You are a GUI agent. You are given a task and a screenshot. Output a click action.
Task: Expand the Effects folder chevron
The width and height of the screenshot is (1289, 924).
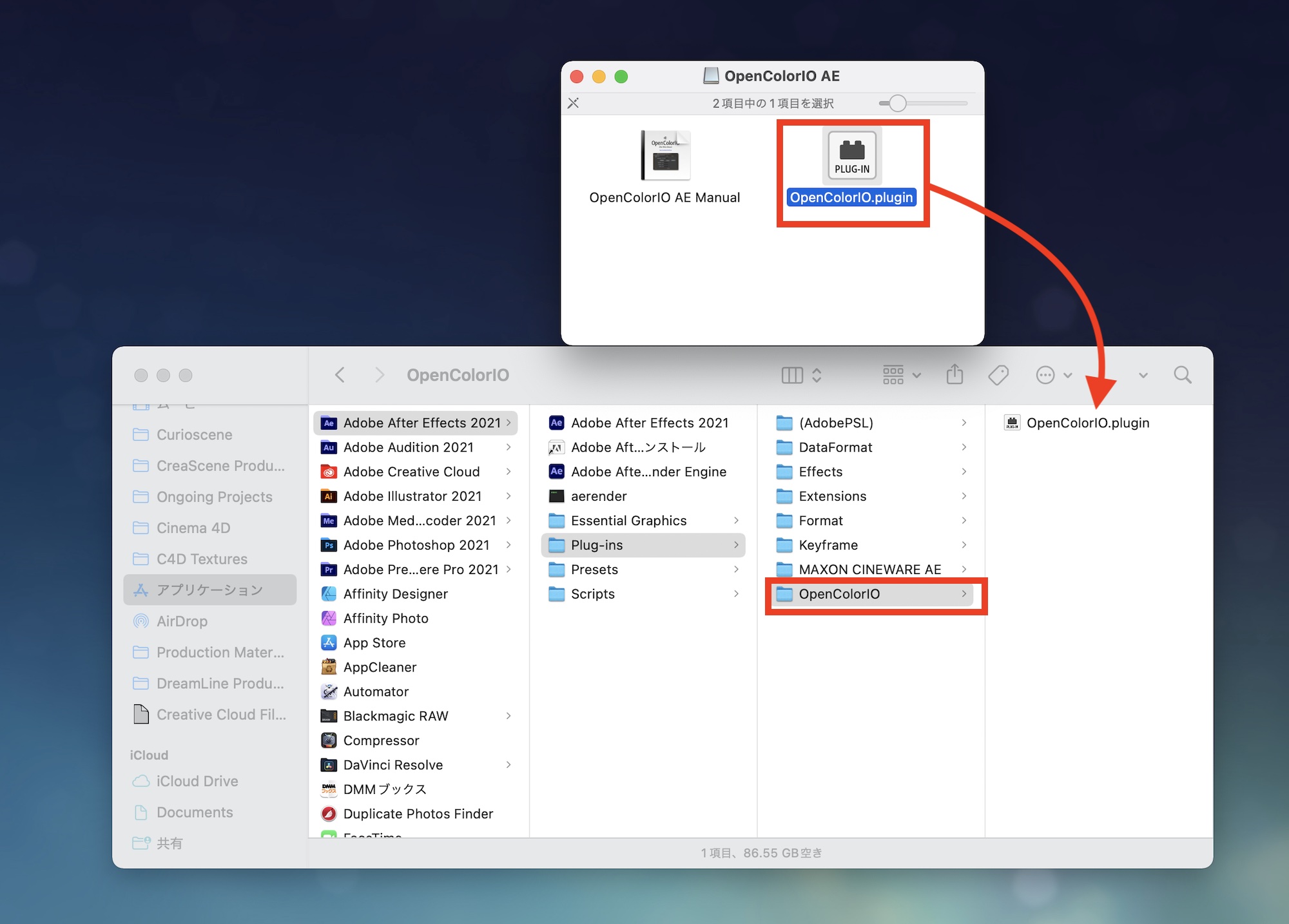[x=964, y=472]
